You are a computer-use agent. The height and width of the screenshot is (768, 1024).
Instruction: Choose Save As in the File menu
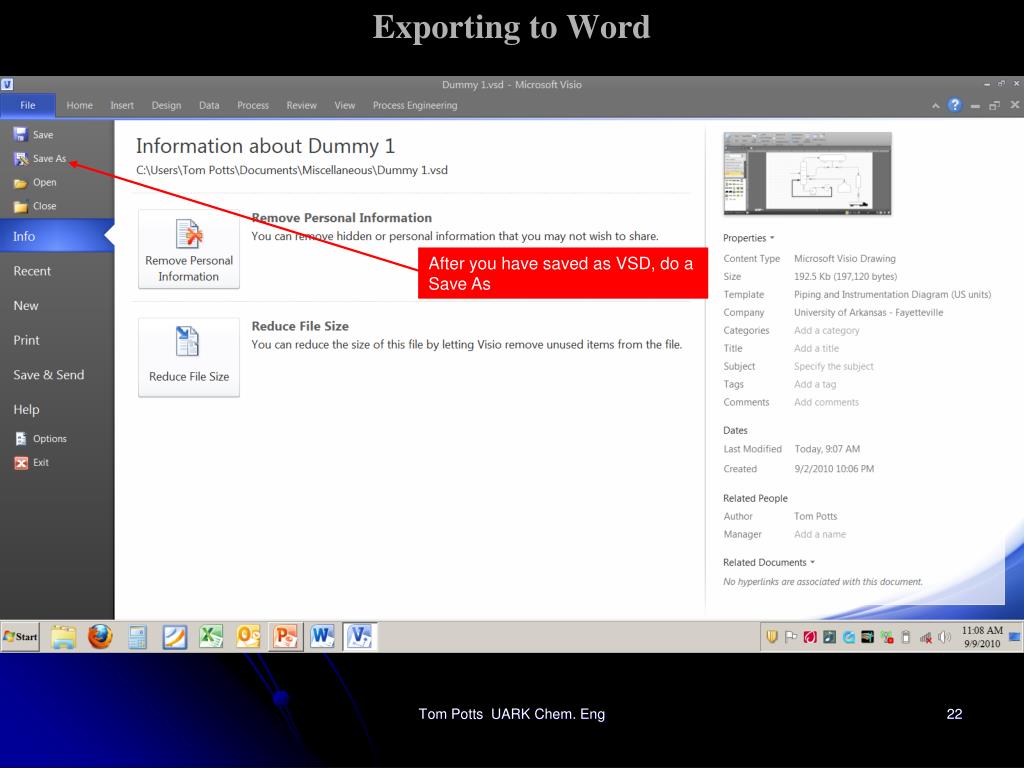tap(40, 159)
